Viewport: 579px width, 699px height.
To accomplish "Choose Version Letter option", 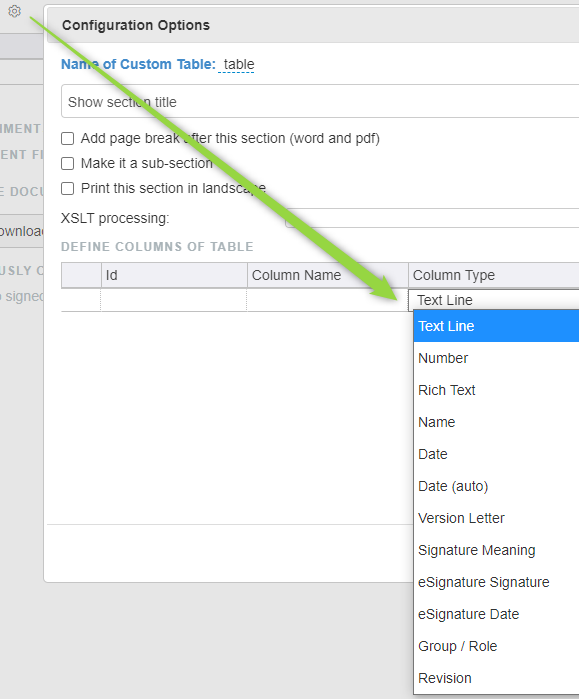I will click(496, 518).
